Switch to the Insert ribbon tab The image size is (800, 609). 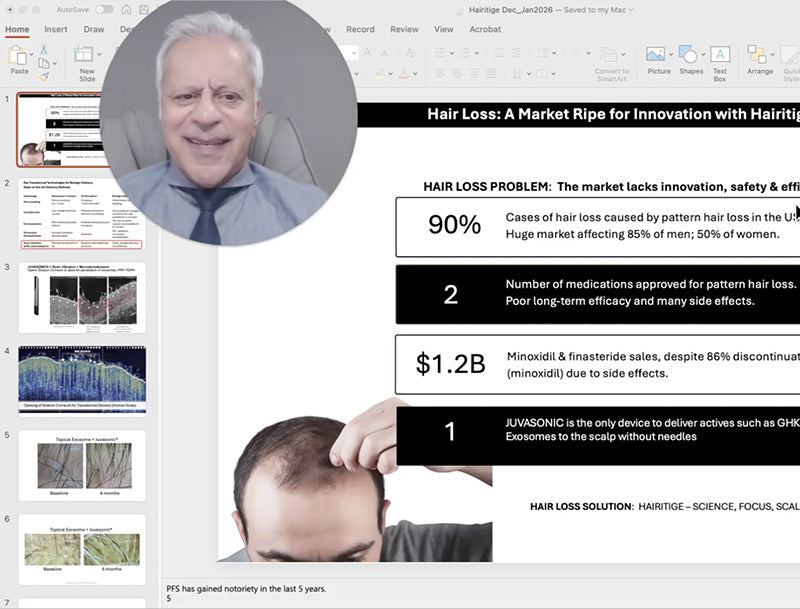[57, 29]
